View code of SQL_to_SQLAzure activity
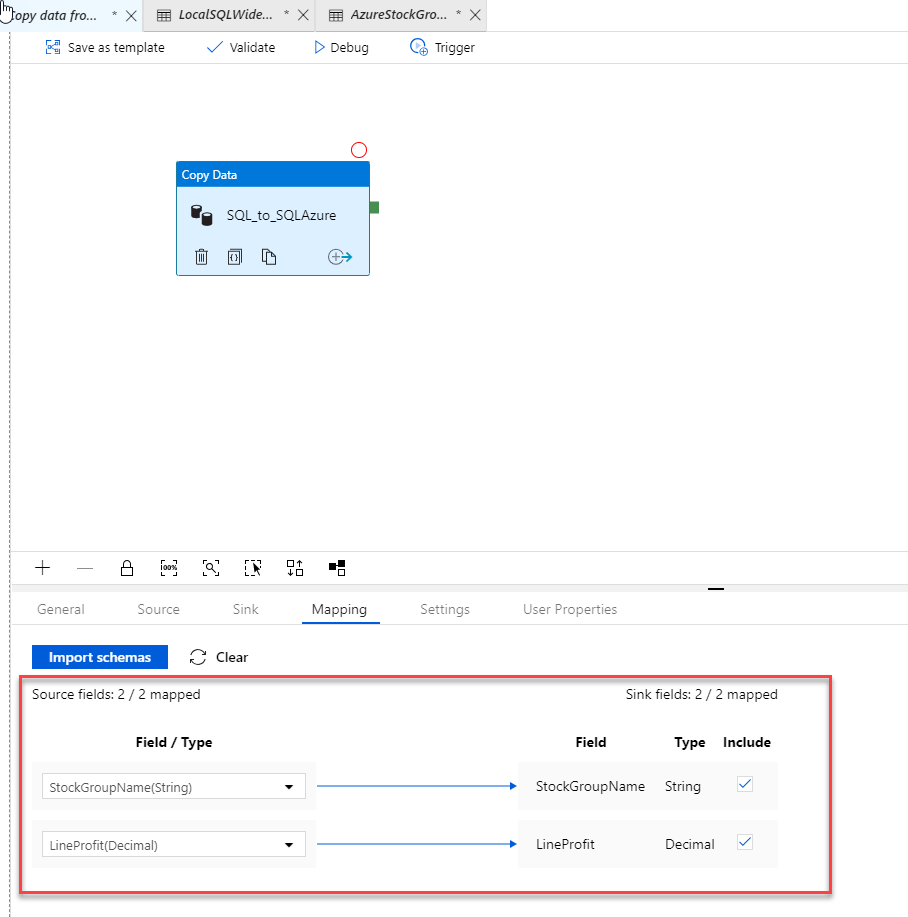 coord(234,257)
